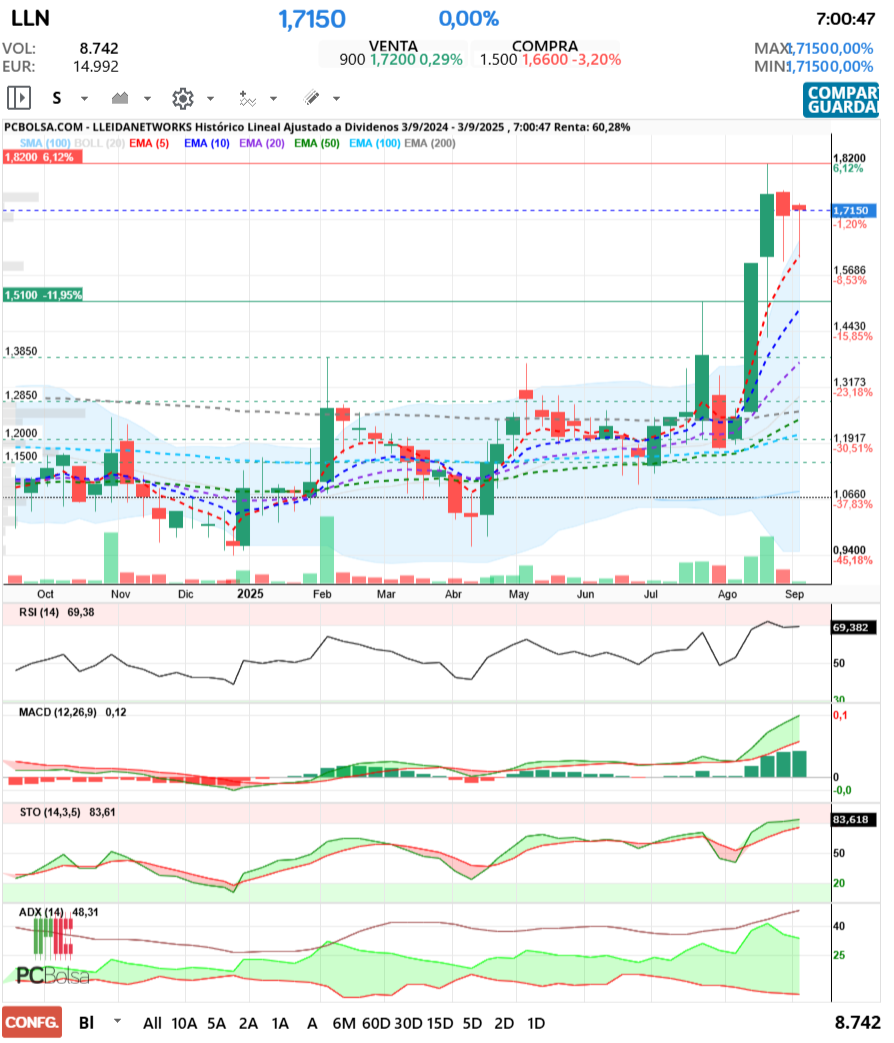This screenshot has height=1043, width=894.
Task: Click the 1,7150 current price header
Action: [312, 19]
